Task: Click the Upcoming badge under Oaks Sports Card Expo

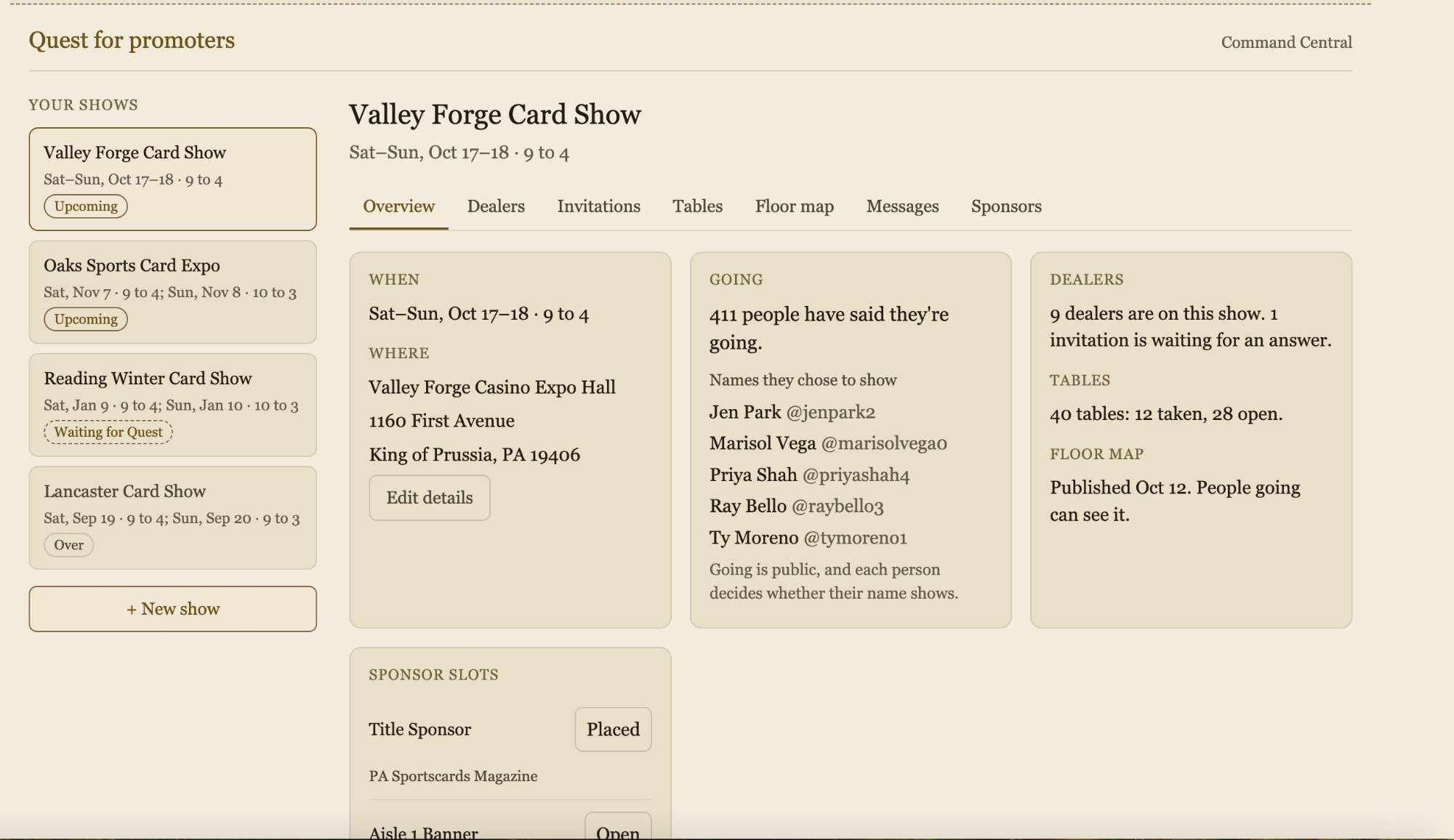Action: click(x=86, y=319)
